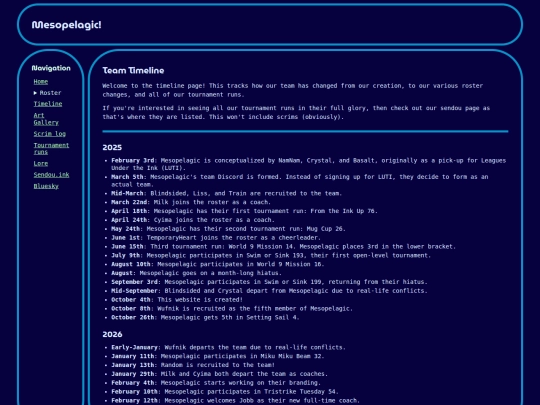Viewport: 540px width, 405px height.
Task: Click the 'Welcome to the timeline page' paragraph
Action: tap(293, 90)
